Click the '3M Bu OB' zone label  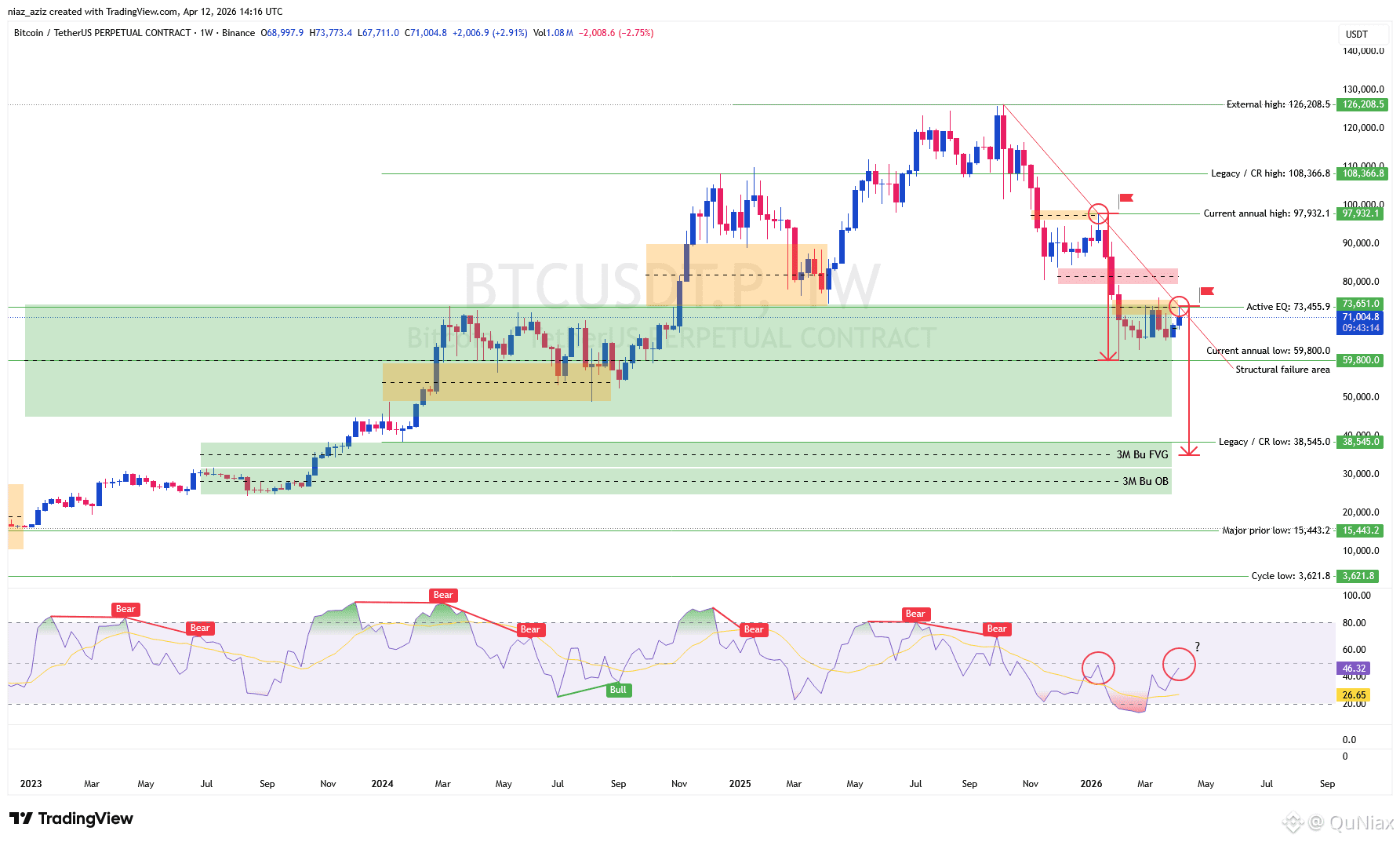tap(1145, 481)
